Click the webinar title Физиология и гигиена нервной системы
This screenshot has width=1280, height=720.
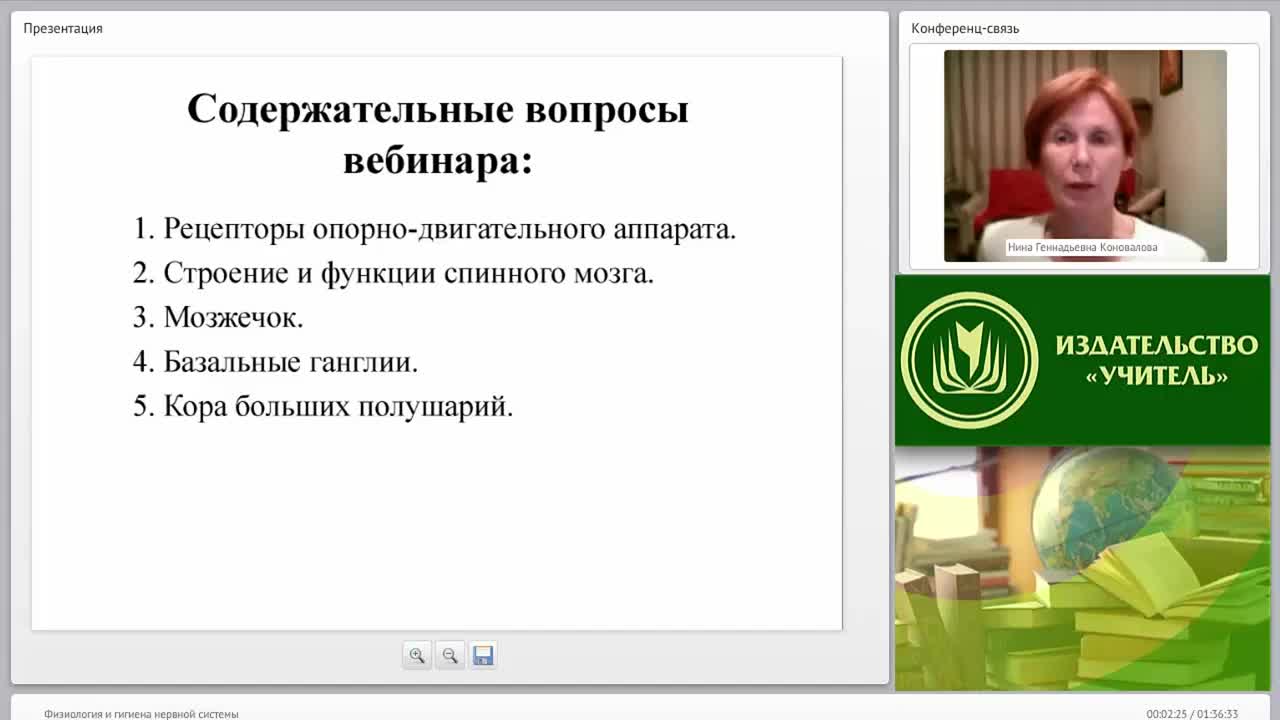[x=141, y=714]
